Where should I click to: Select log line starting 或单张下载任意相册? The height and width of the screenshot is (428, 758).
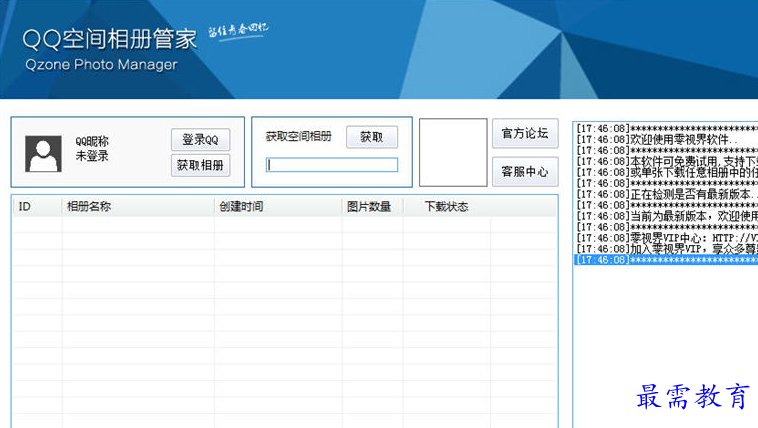click(666, 172)
